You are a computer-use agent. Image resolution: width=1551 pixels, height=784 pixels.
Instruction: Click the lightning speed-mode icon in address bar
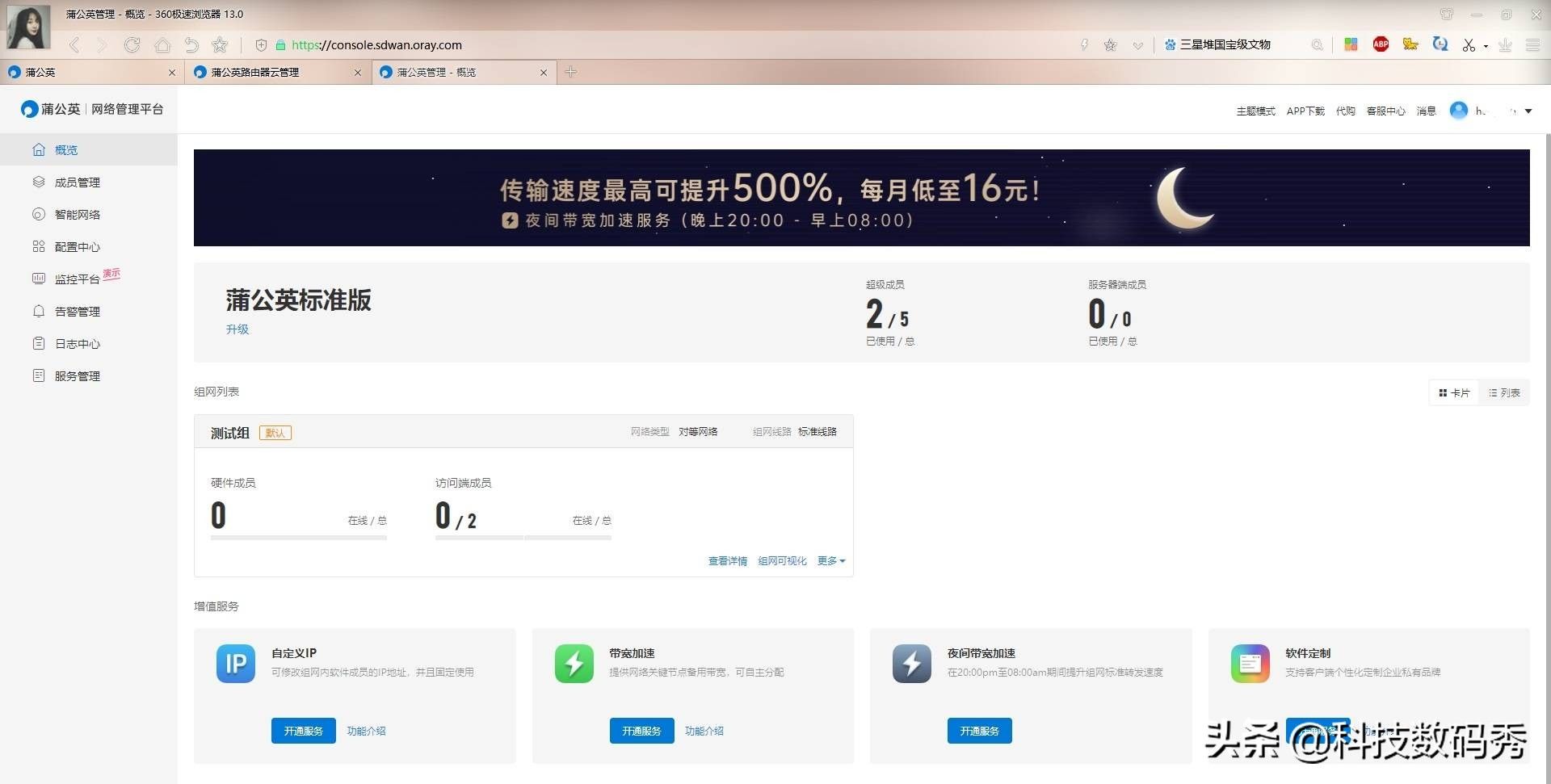(1084, 45)
